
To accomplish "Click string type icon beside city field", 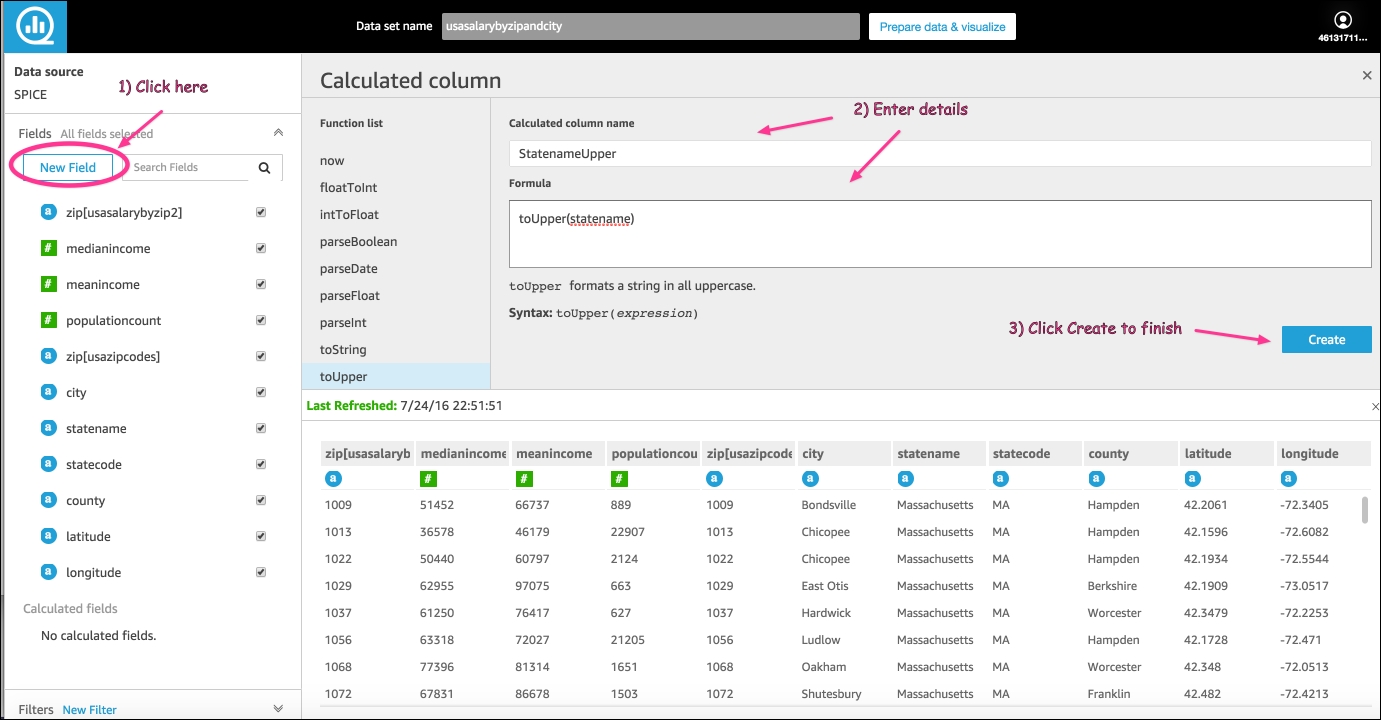I will point(47,392).
